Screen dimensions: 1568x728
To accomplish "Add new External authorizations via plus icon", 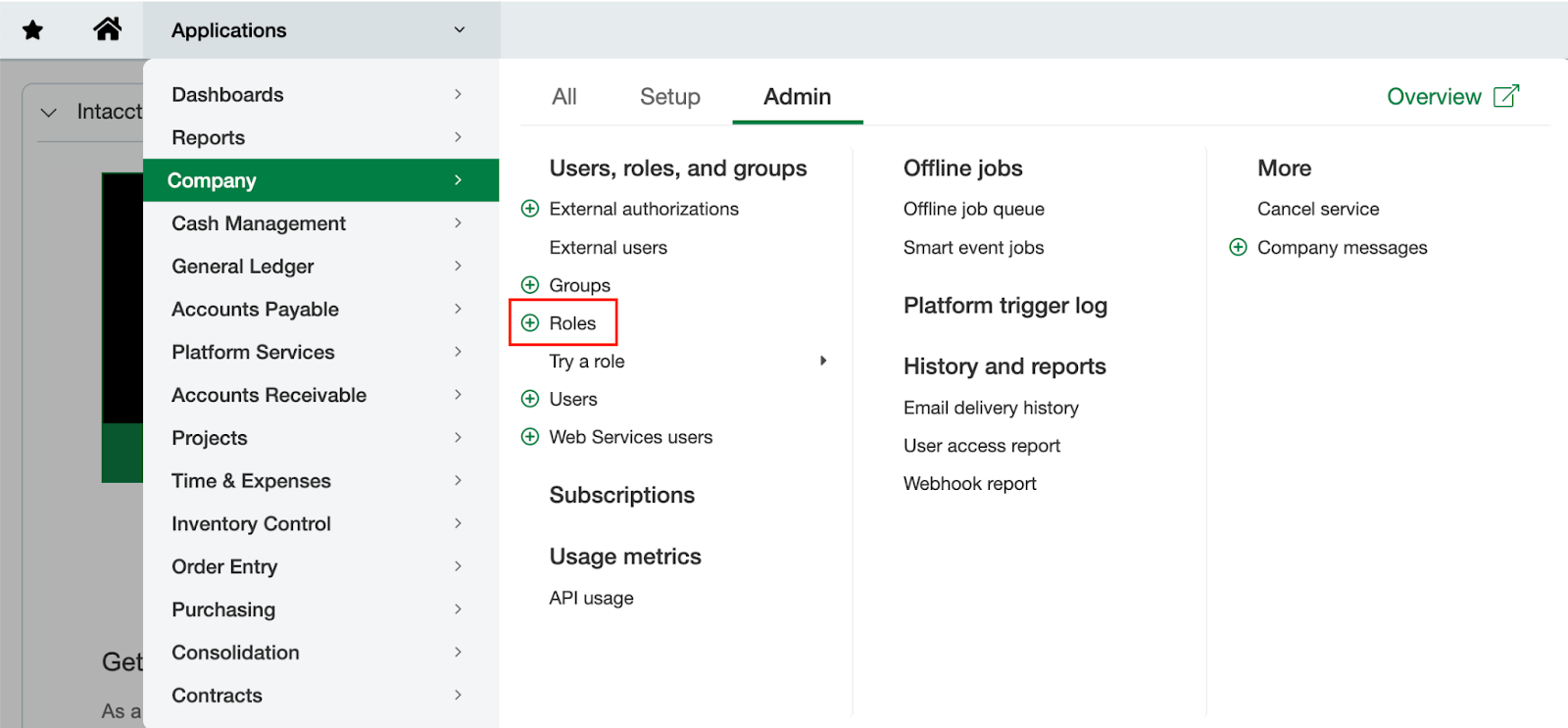I will point(530,209).
